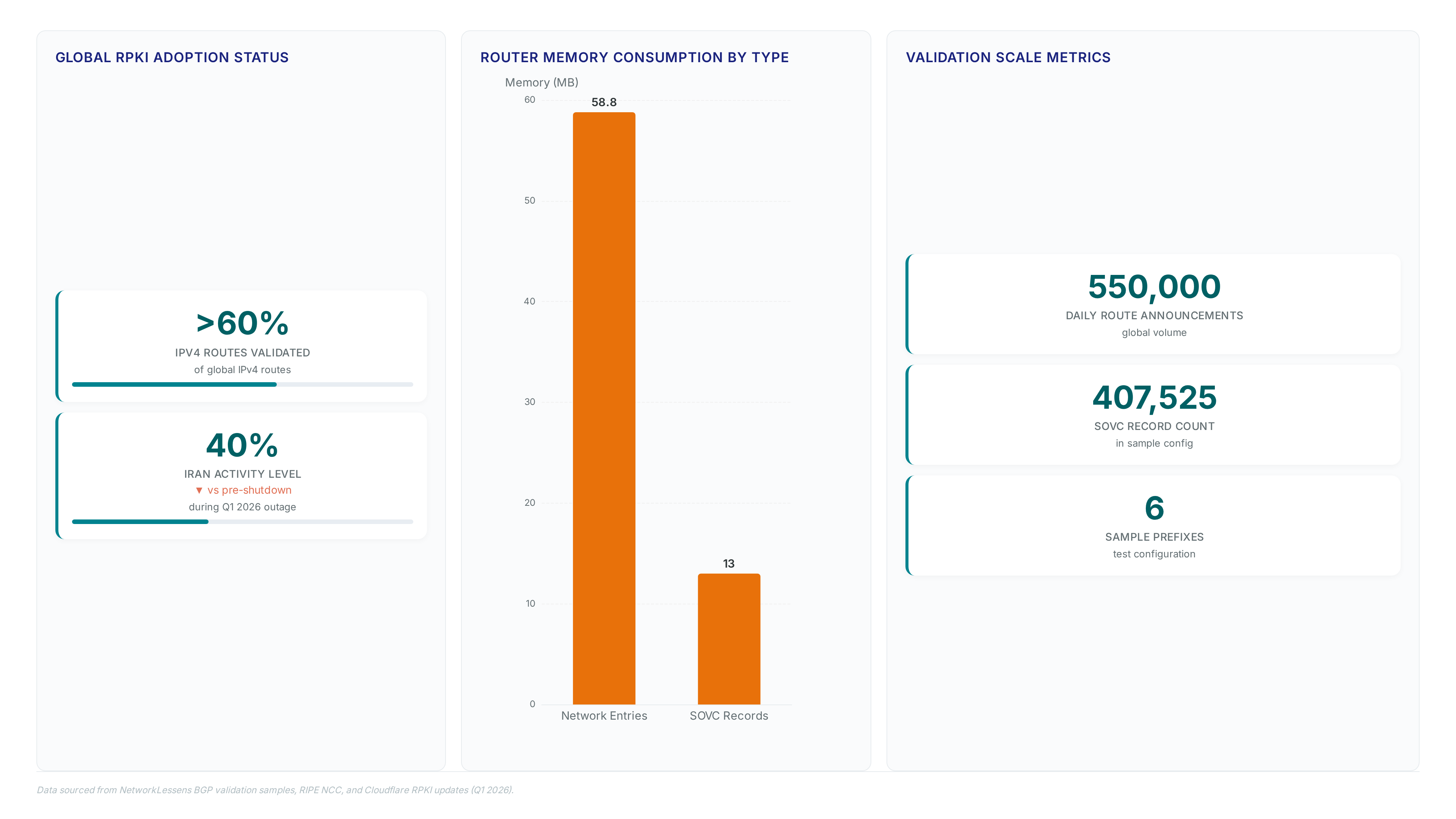Click the SOVC Records orange bar
This screenshot has height=819, width=1456.
(728, 639)
